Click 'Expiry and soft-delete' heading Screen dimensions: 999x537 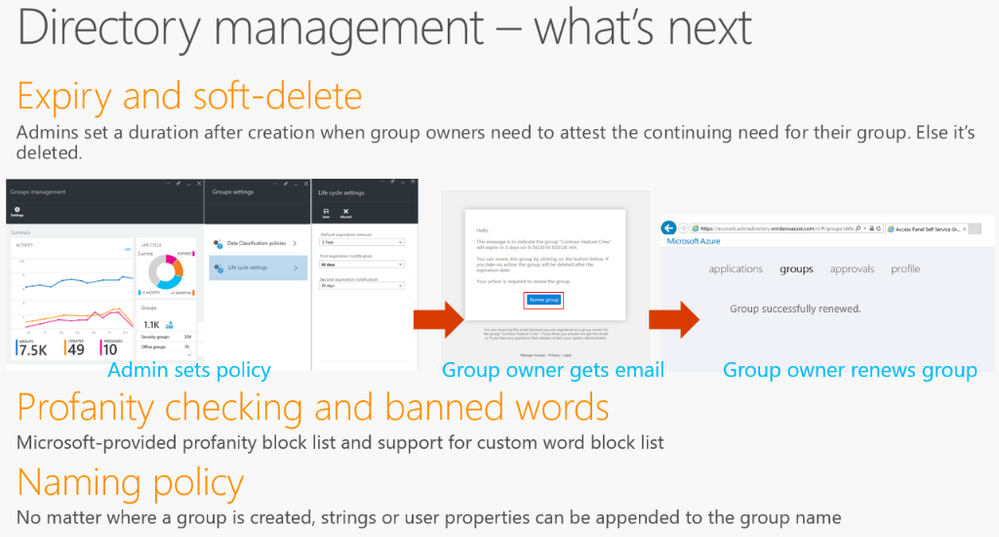click(x=189, y=97)
